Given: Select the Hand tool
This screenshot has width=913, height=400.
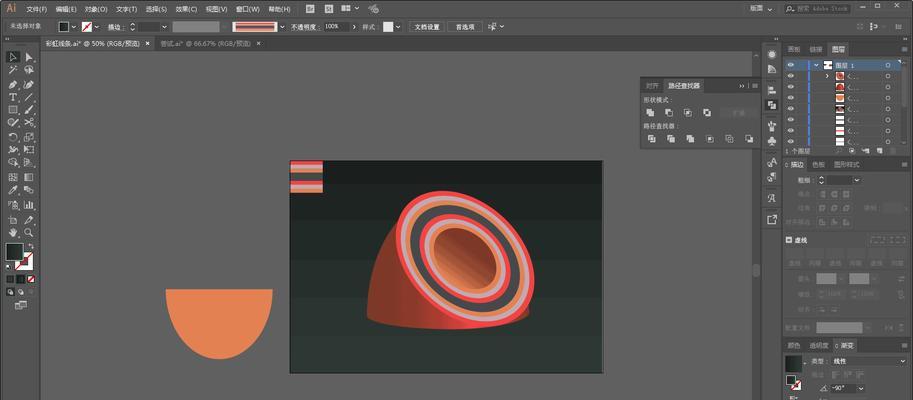Looking at the screenshot, I should pos(13,232).
